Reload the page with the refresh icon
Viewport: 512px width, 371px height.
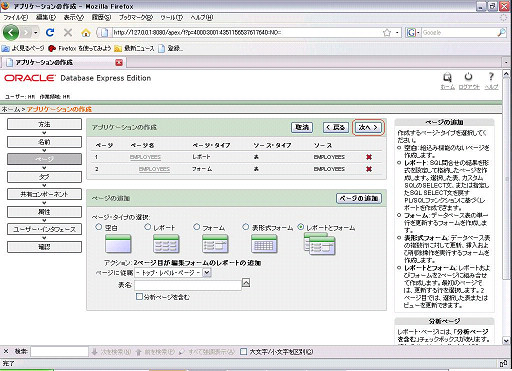coord(50,32)
